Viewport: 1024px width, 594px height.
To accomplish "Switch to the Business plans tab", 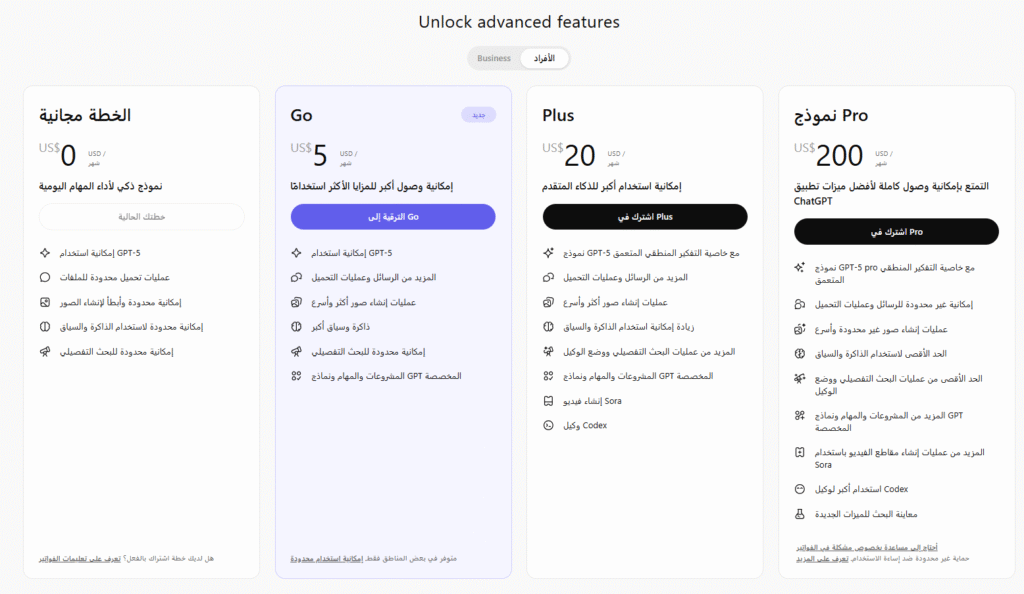I will [x=494, y=58].
